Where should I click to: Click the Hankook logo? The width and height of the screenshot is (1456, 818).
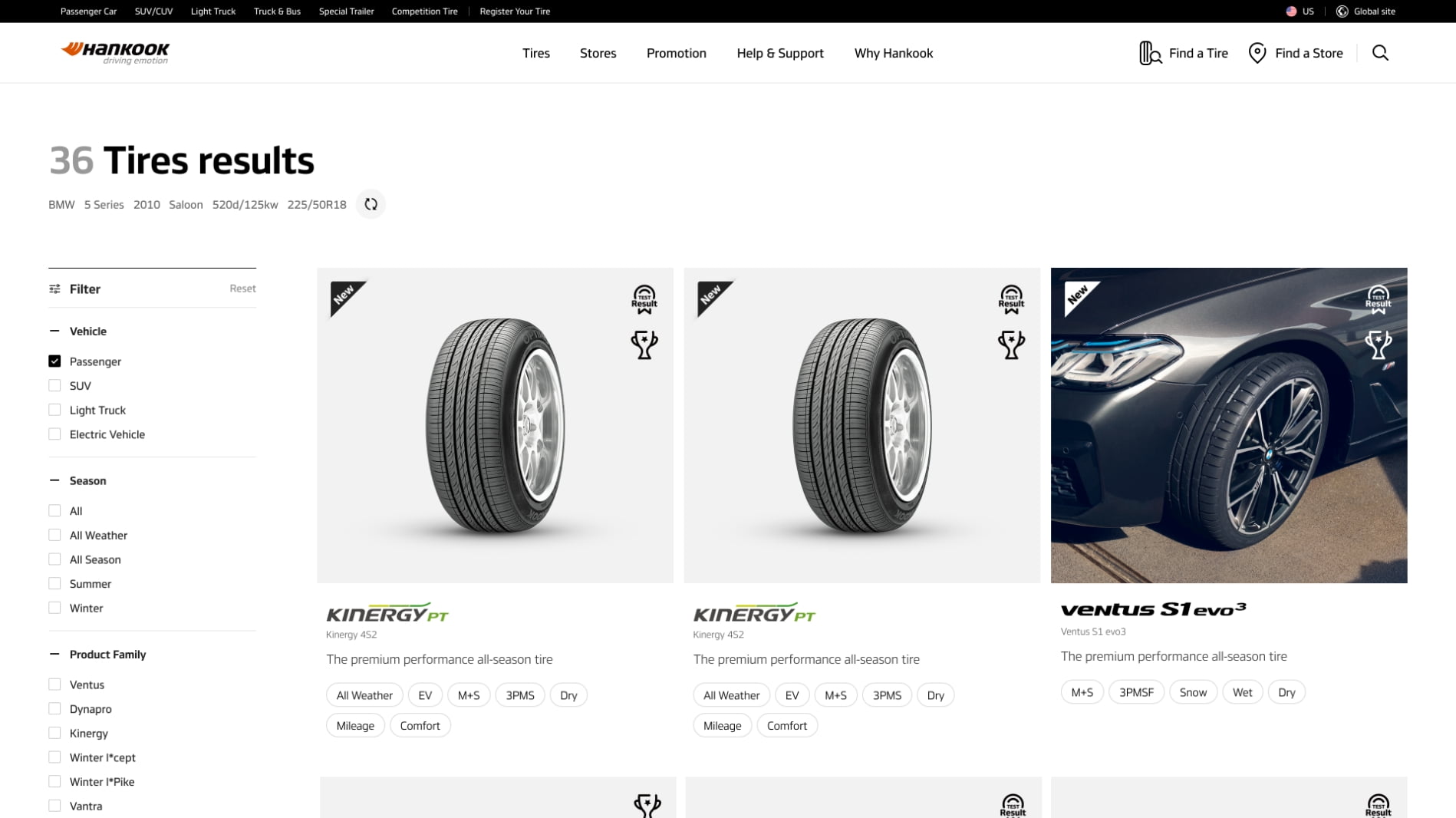[x=115, y=53]
